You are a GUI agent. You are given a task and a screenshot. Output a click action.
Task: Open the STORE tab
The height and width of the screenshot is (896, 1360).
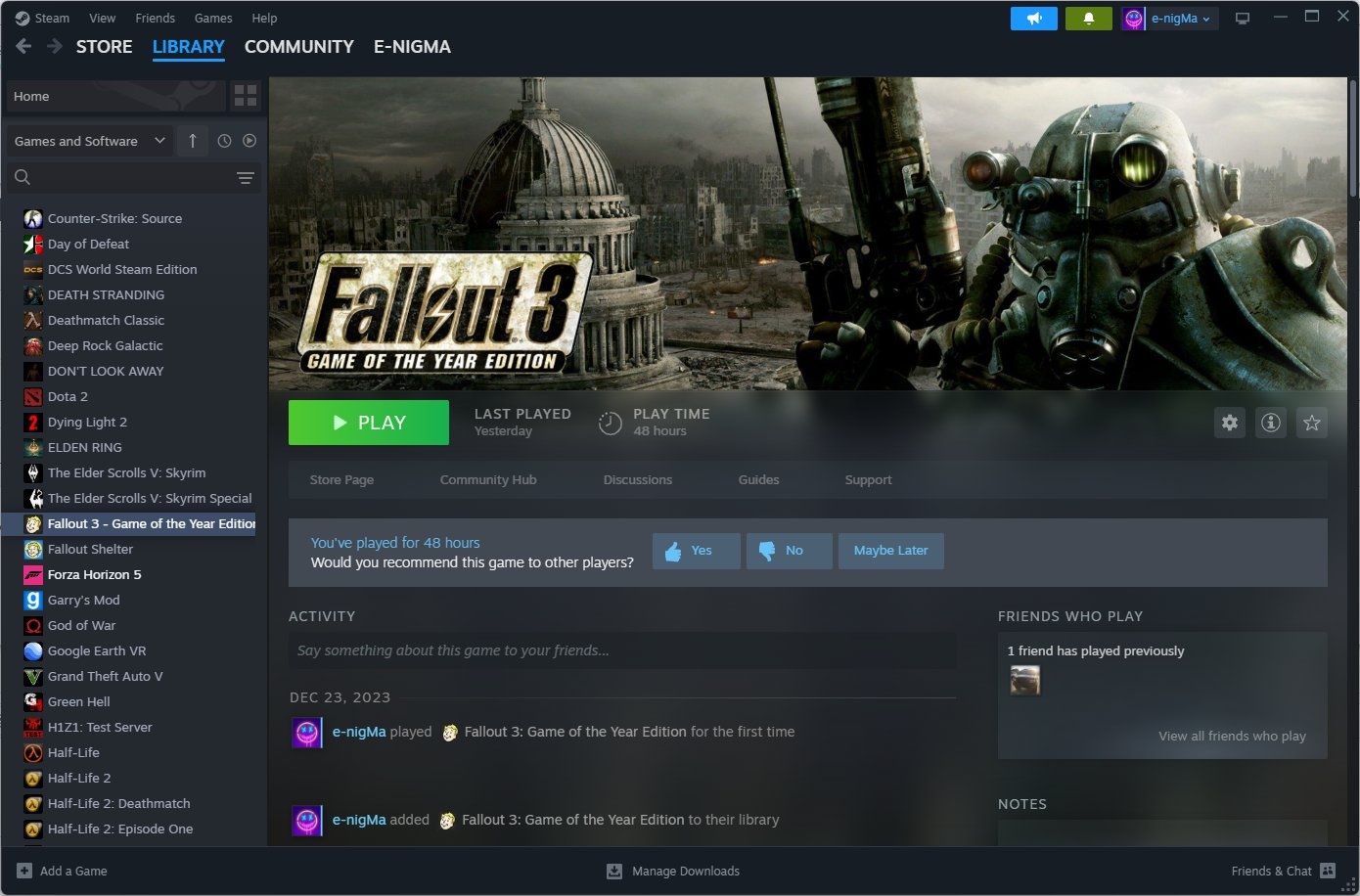[105, 47]
